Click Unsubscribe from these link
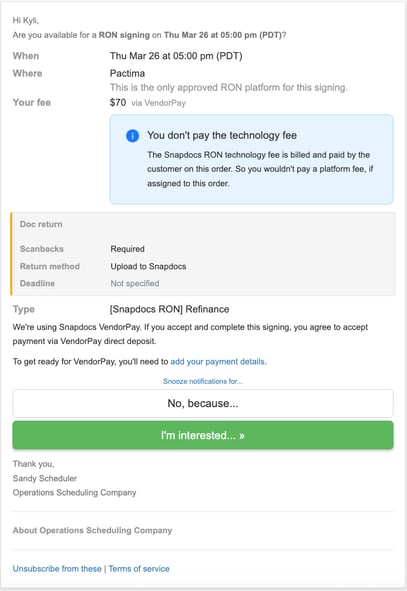This screenshot has width=407, height=591. click(57, 568)
